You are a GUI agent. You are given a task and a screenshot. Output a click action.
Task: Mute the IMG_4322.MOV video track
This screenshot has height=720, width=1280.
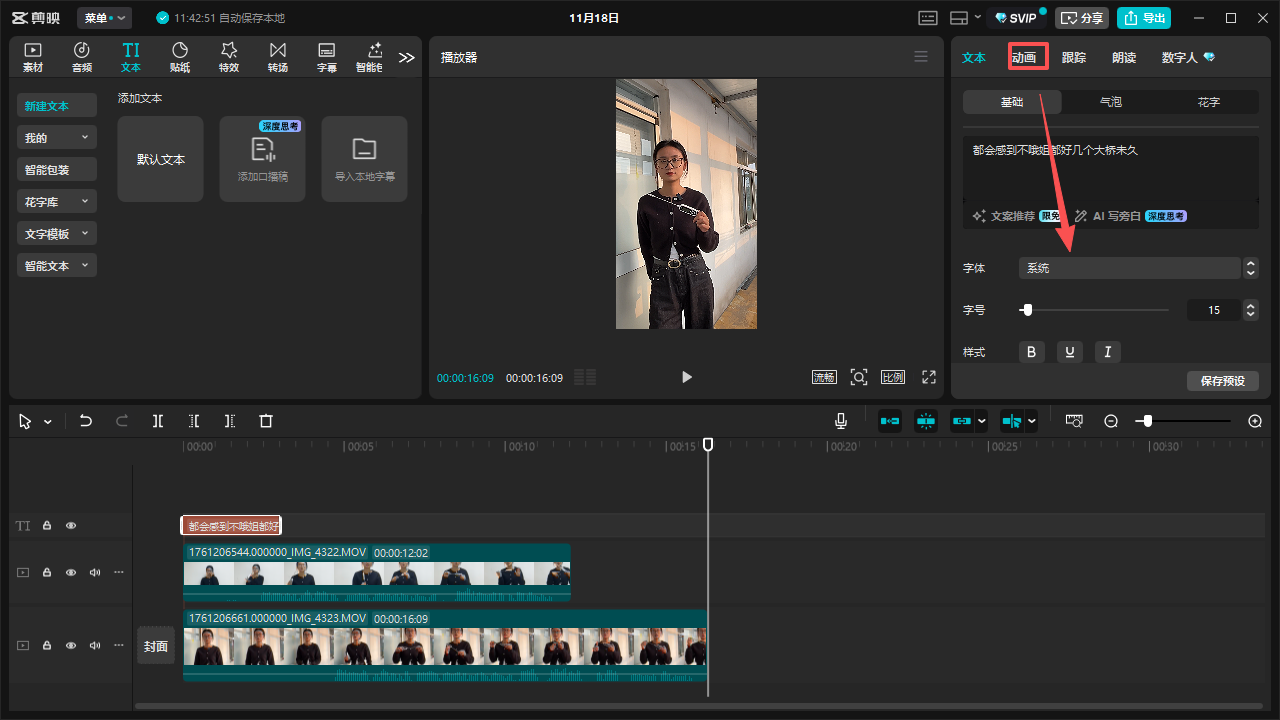(x=95, y=573)
